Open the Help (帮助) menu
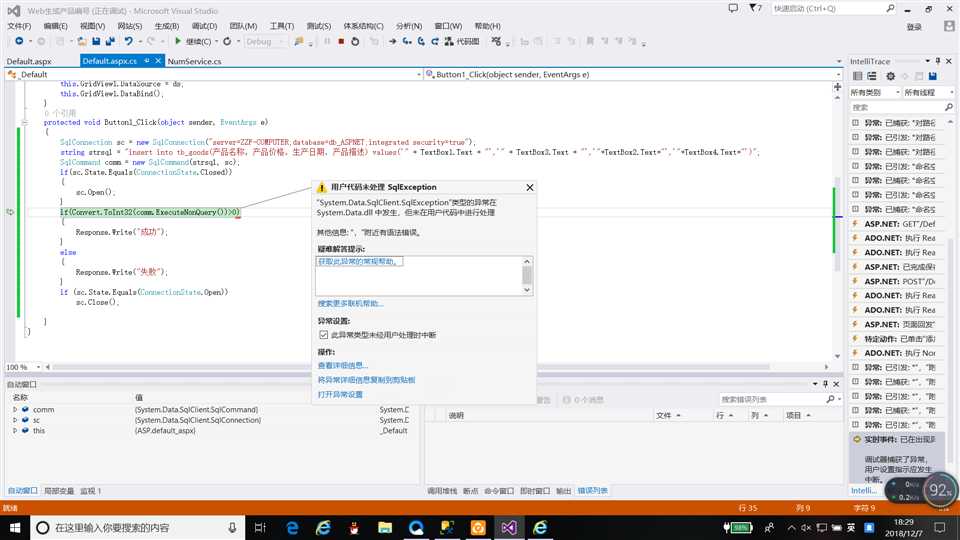The height and width of the screenshot is (540, 960). [487, 26]
